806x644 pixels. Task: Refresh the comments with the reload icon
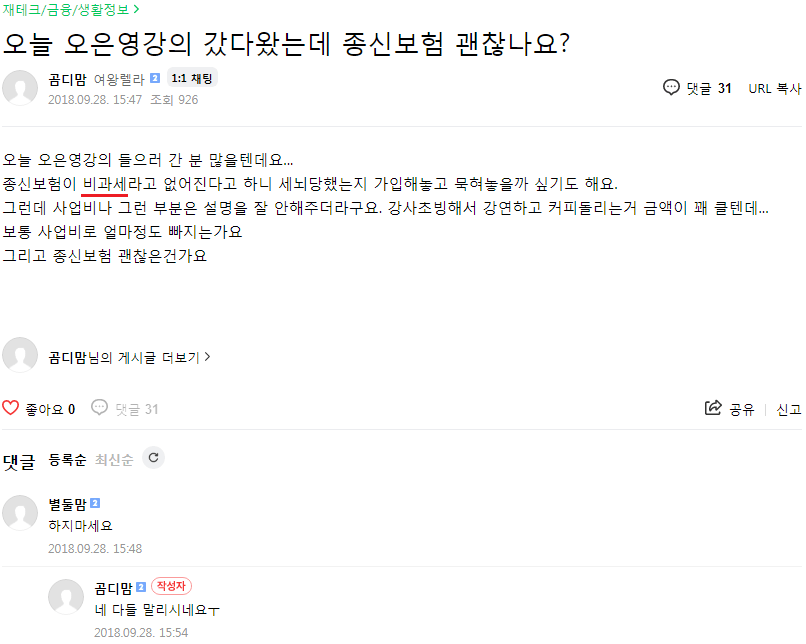[153, 458]
